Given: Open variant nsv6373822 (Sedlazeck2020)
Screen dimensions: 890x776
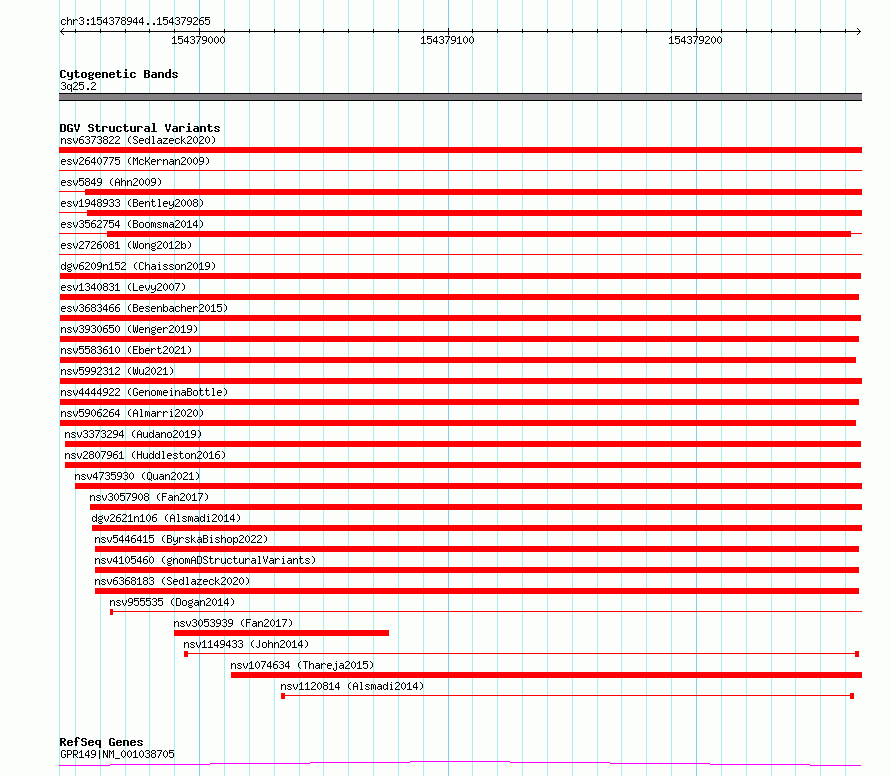Looking at the screenshot, I should (138, 140).
